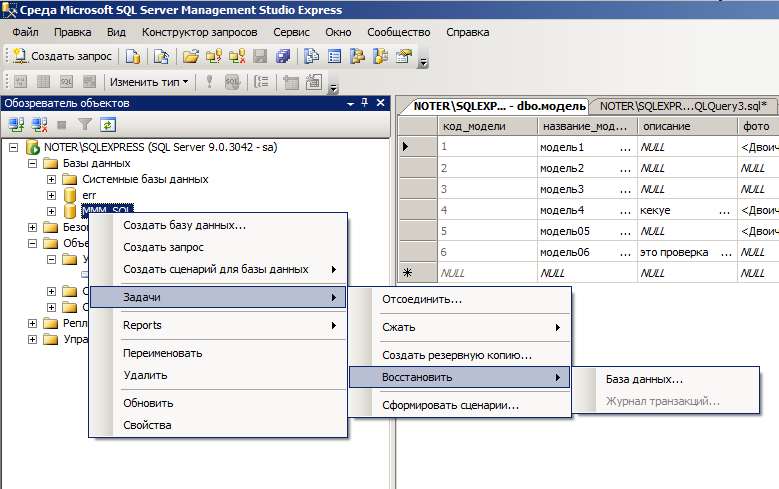This screenshot has height=489, width=779.
Task: Click the toolbar icon with the red X
Action: point(237,56)
